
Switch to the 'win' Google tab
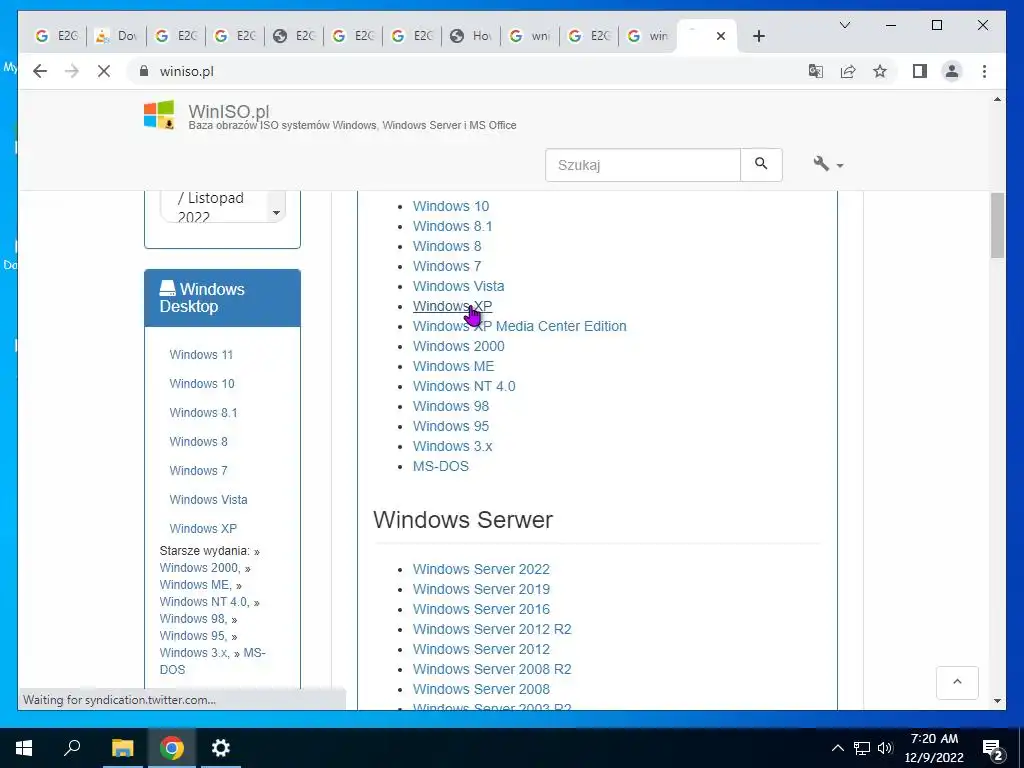[648, 36]
